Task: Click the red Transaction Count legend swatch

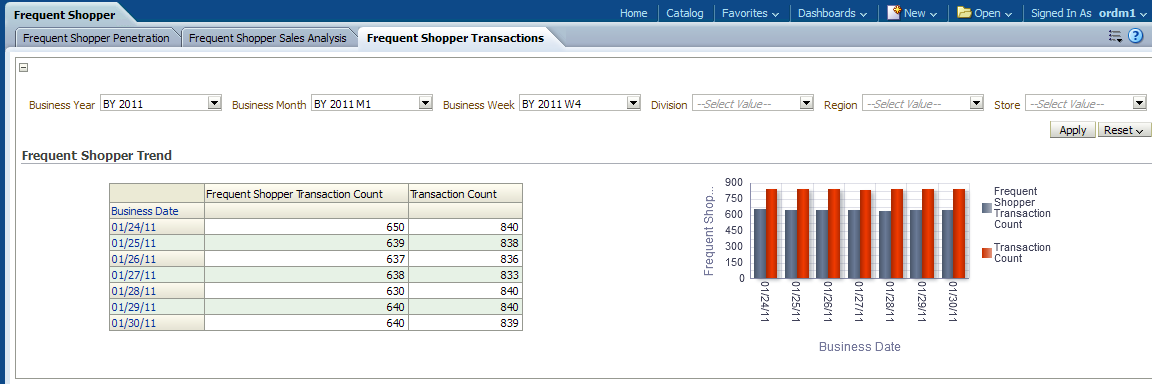Action: pyautogui.click(x=986, y=253)
